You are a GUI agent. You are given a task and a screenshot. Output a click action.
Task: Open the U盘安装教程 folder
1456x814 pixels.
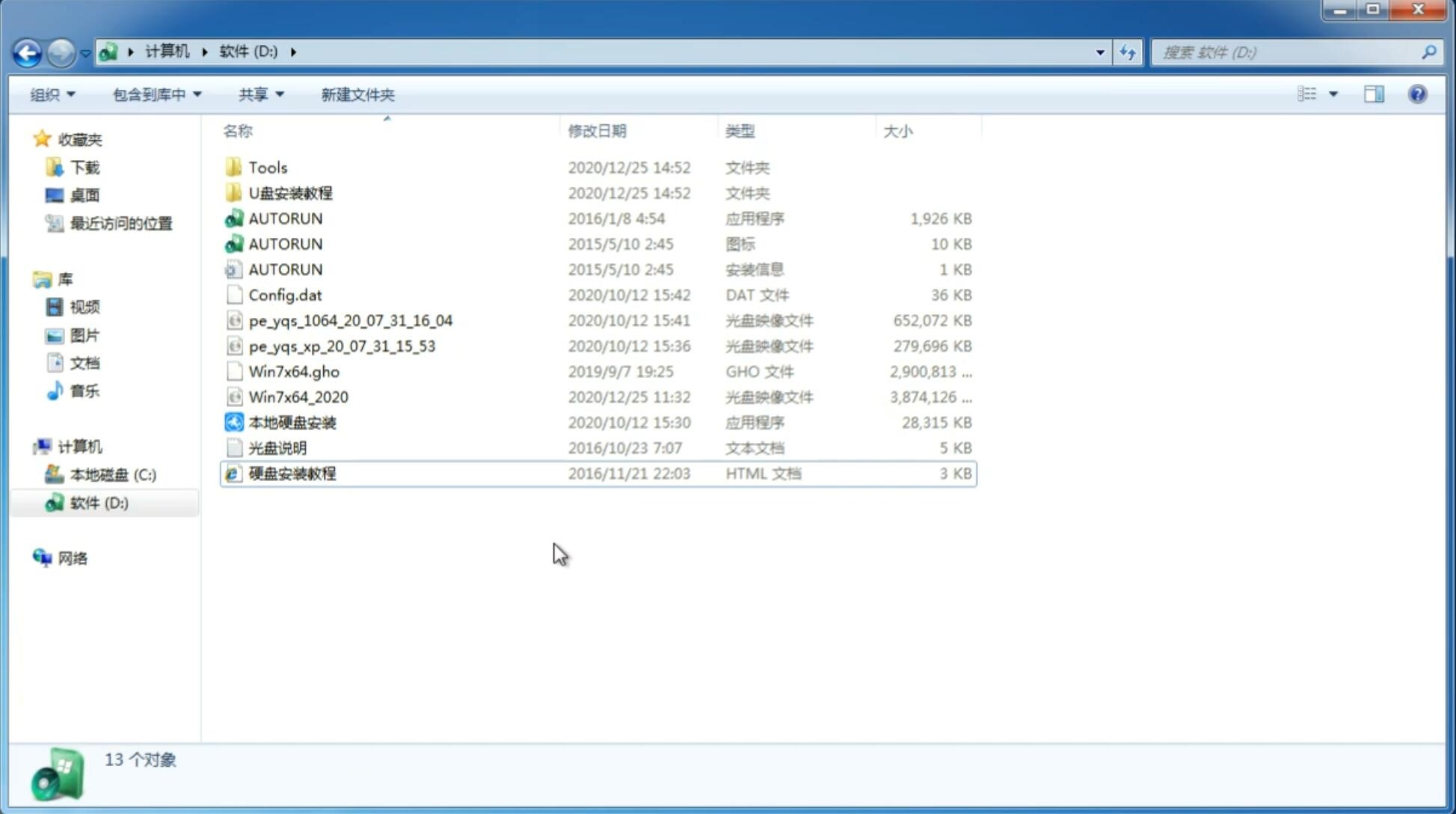pyautogui.click(x=290, y=193)
